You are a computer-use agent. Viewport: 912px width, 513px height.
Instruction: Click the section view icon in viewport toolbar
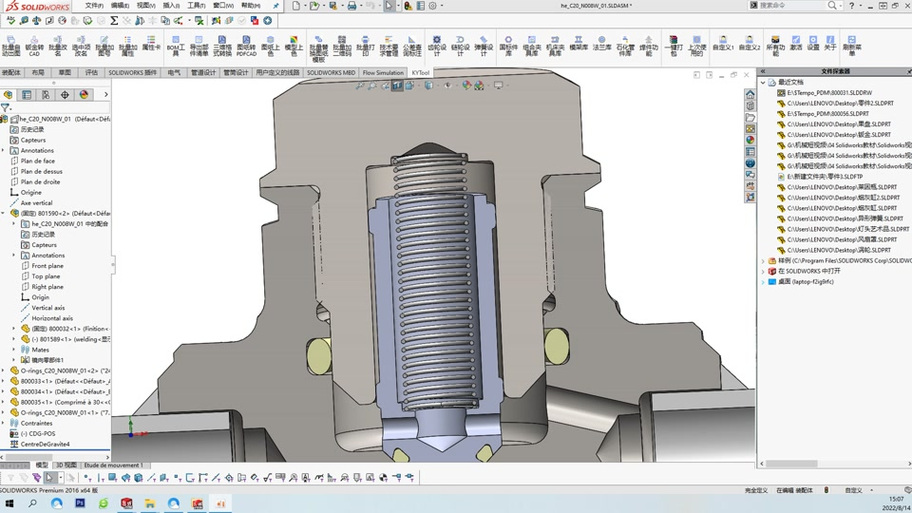(397, 86)
